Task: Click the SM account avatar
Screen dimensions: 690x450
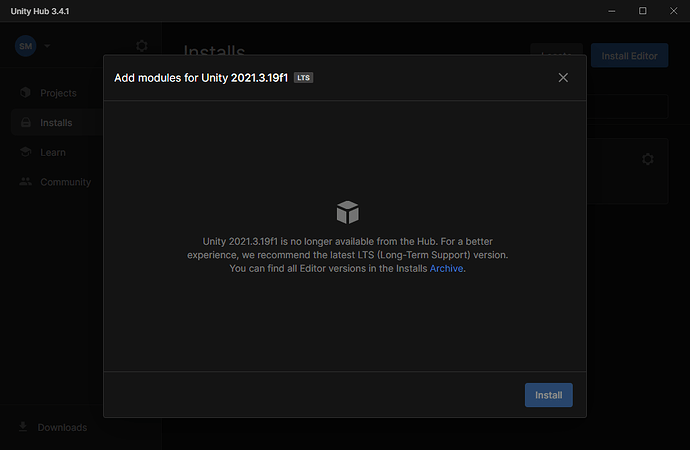Action: (x=26, y=46)
